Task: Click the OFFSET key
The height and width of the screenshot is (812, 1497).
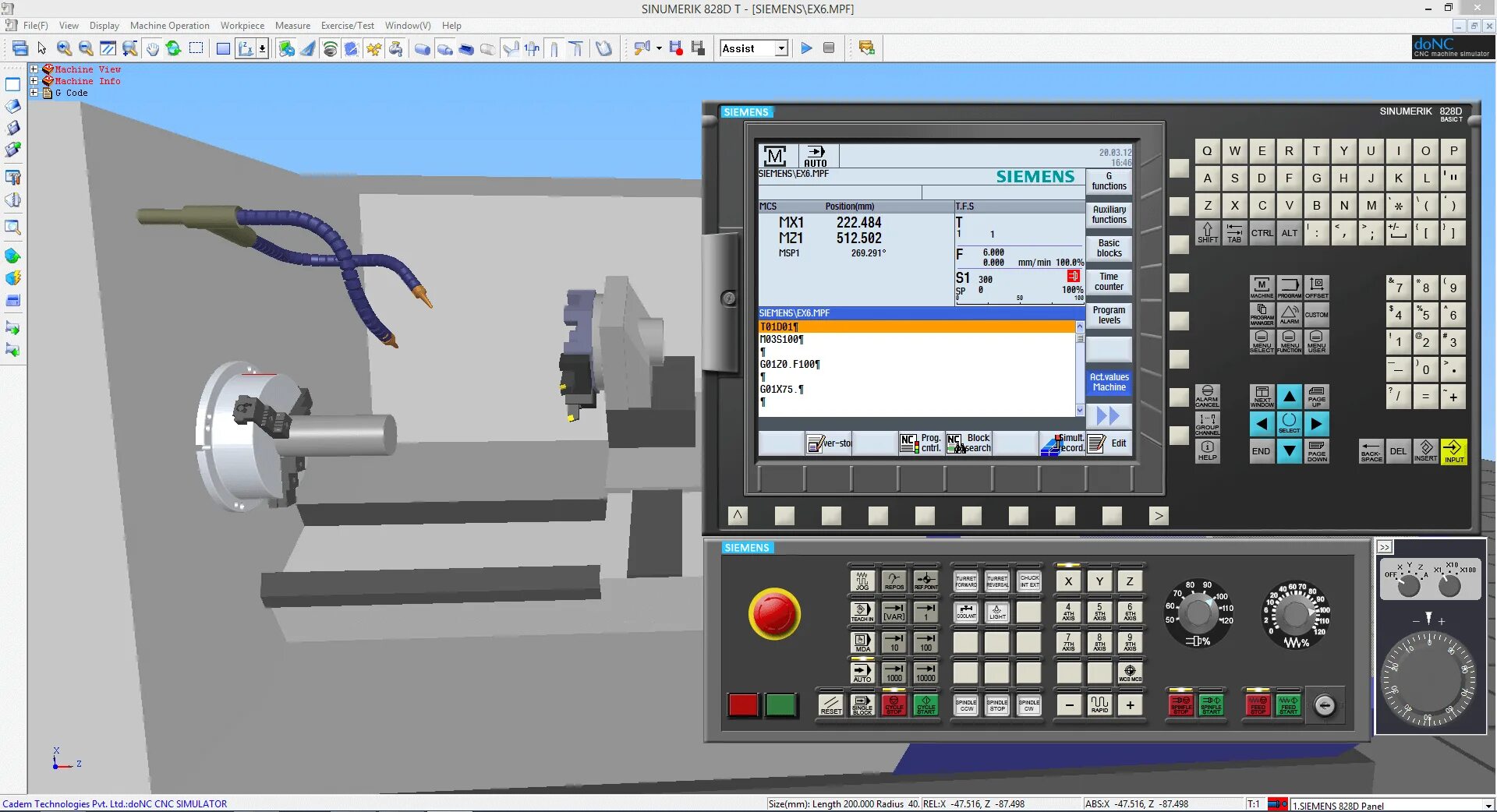Action: (x=1317, y=288)
